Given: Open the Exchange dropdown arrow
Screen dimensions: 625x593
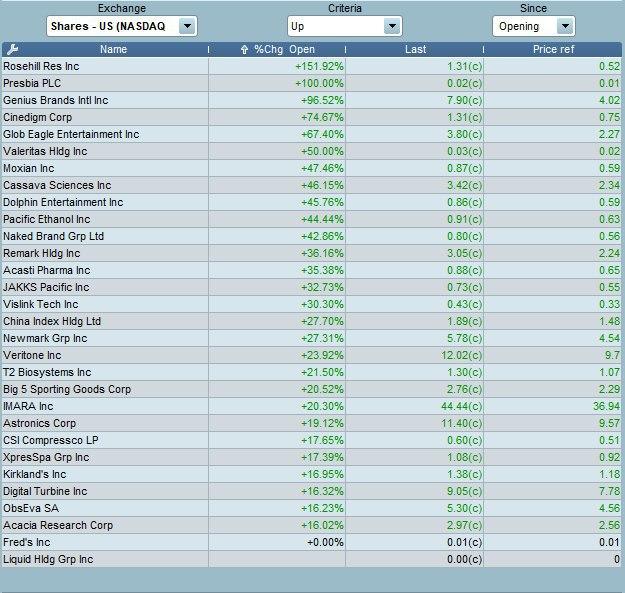Looking at the screenshot, I should 187,26.
